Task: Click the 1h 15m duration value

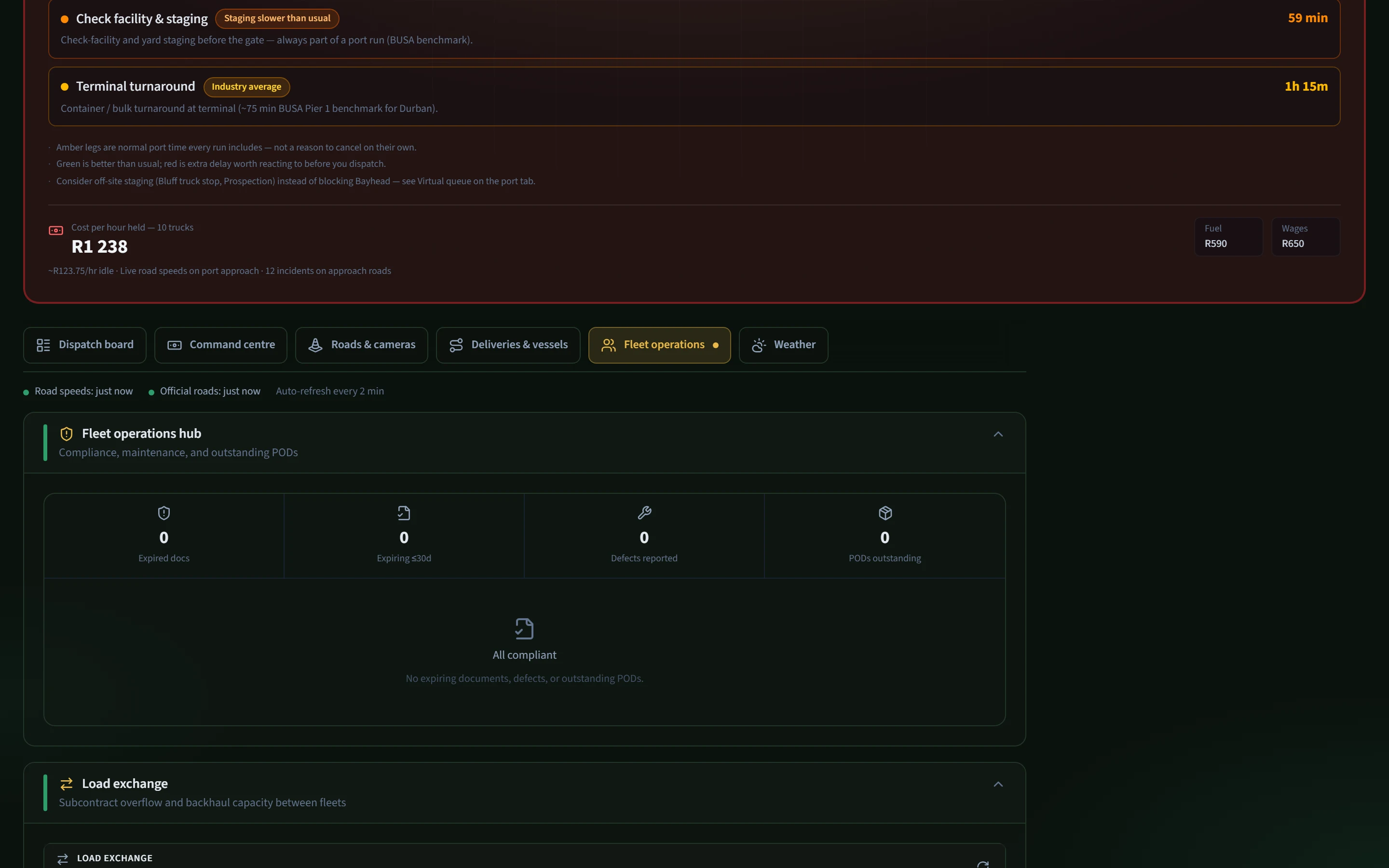Action: tap(1306, 86)
